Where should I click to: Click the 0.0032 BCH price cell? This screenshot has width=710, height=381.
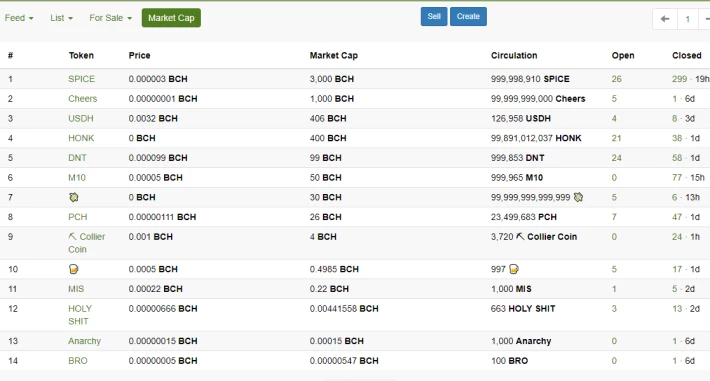(x=153, y=119)
